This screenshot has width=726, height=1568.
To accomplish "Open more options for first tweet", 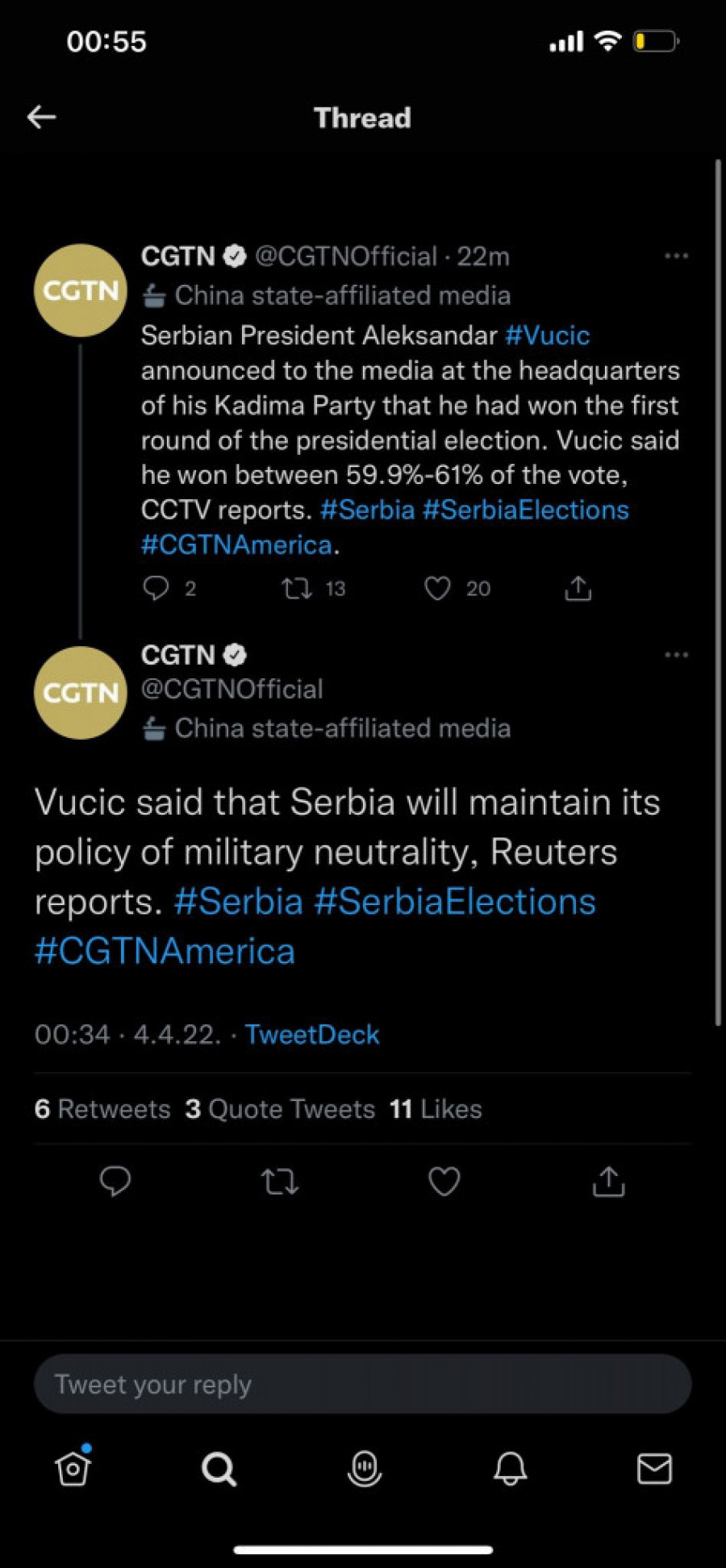I will pos(676,256).
